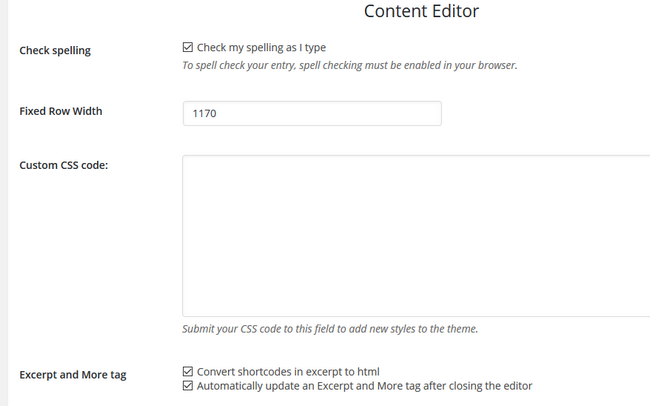The height and width of the screenshot is (406, 650).
Task: Toggle Convert shortcodes in excerpt checkbox
Action: click(x=187, y=371)
